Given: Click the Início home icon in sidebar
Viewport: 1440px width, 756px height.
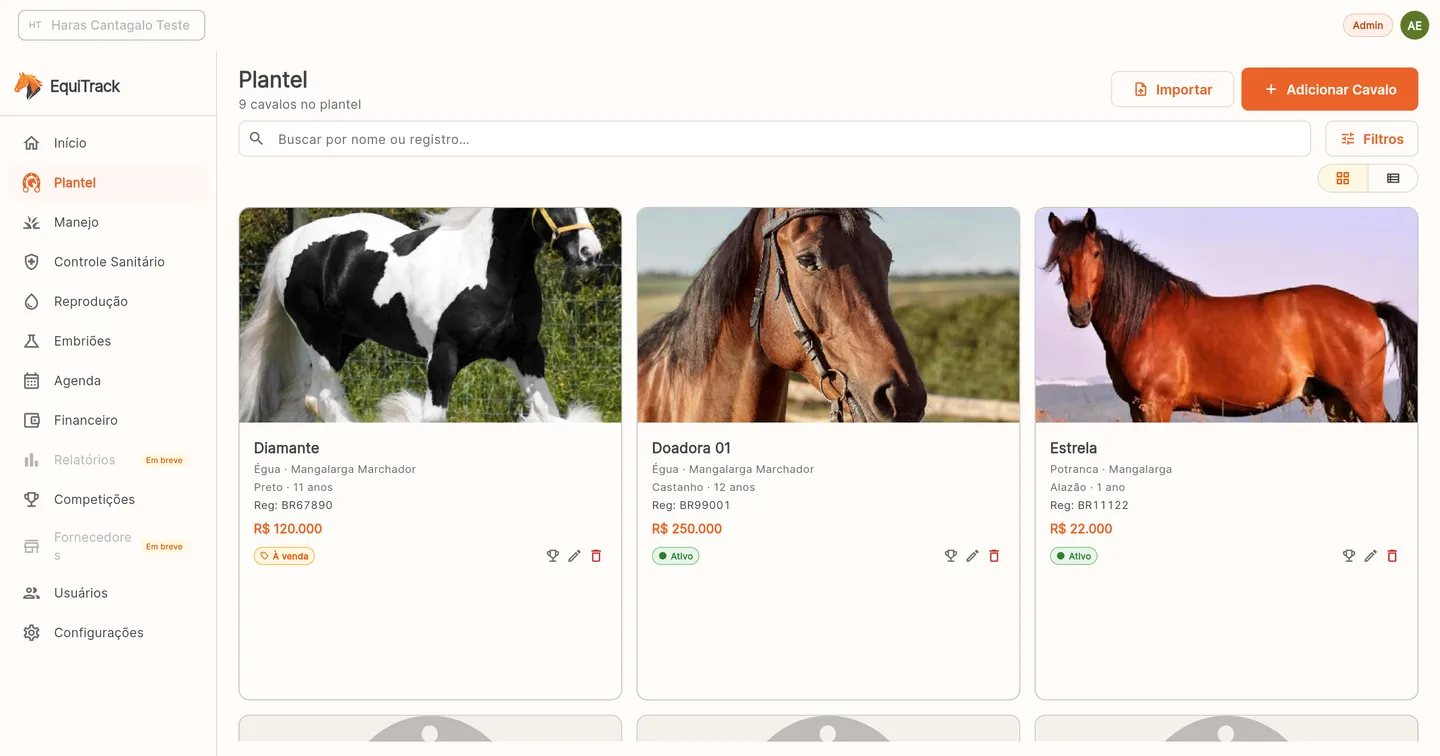Looking at the screenshot, I should (x=32, y=143).
